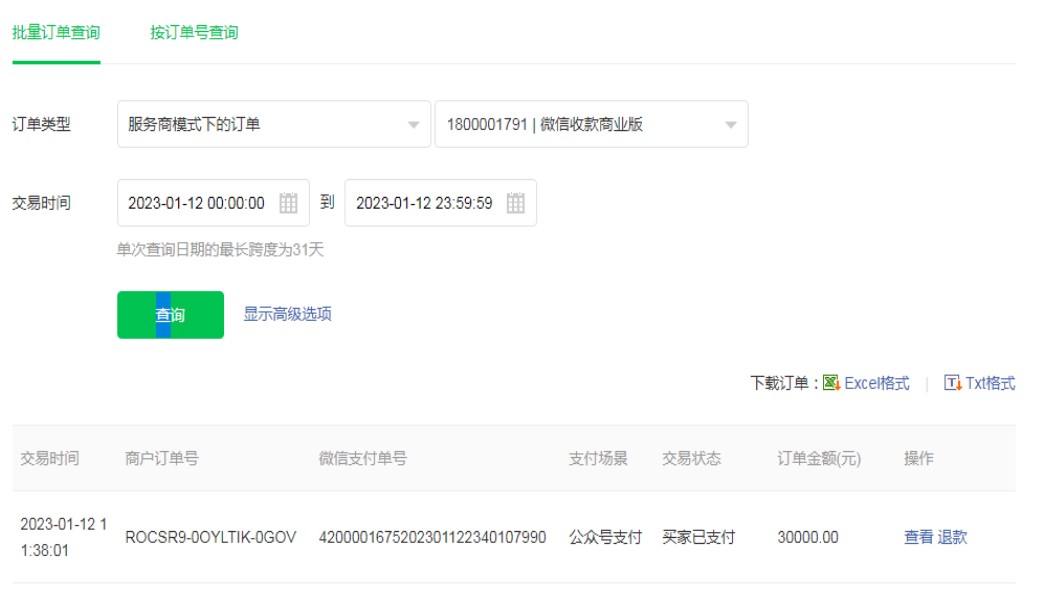Open the end date calendar icon
This screenshot has height=605, width=1043.
[x=515, y=203]
